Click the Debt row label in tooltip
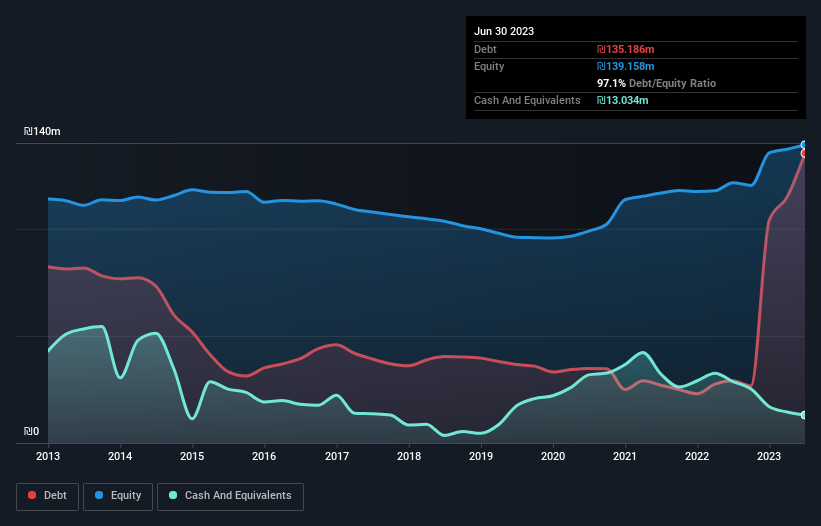Viewport: 821px width, 526px height. coord(485,49)
